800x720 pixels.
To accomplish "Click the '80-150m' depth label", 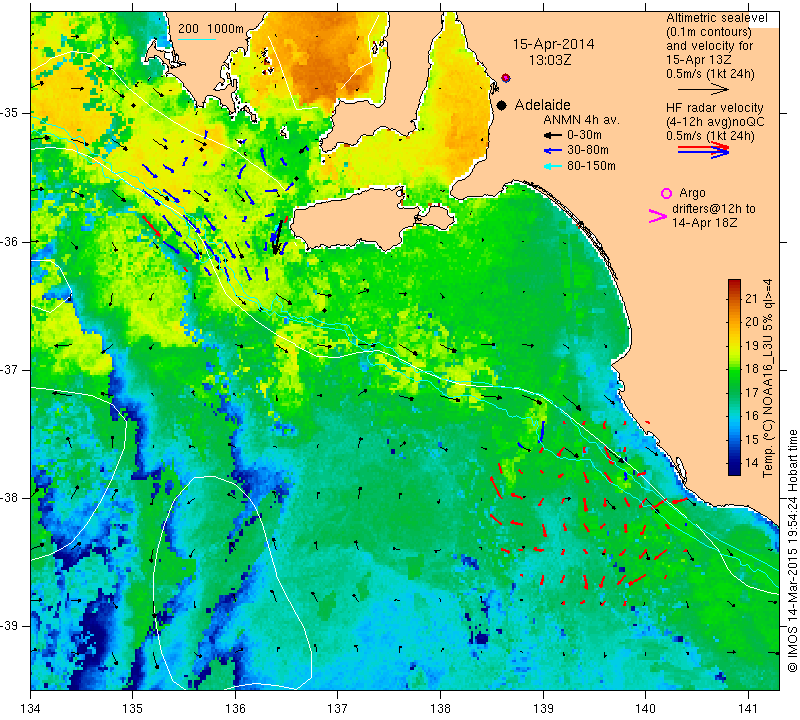I will pos(591,166).
